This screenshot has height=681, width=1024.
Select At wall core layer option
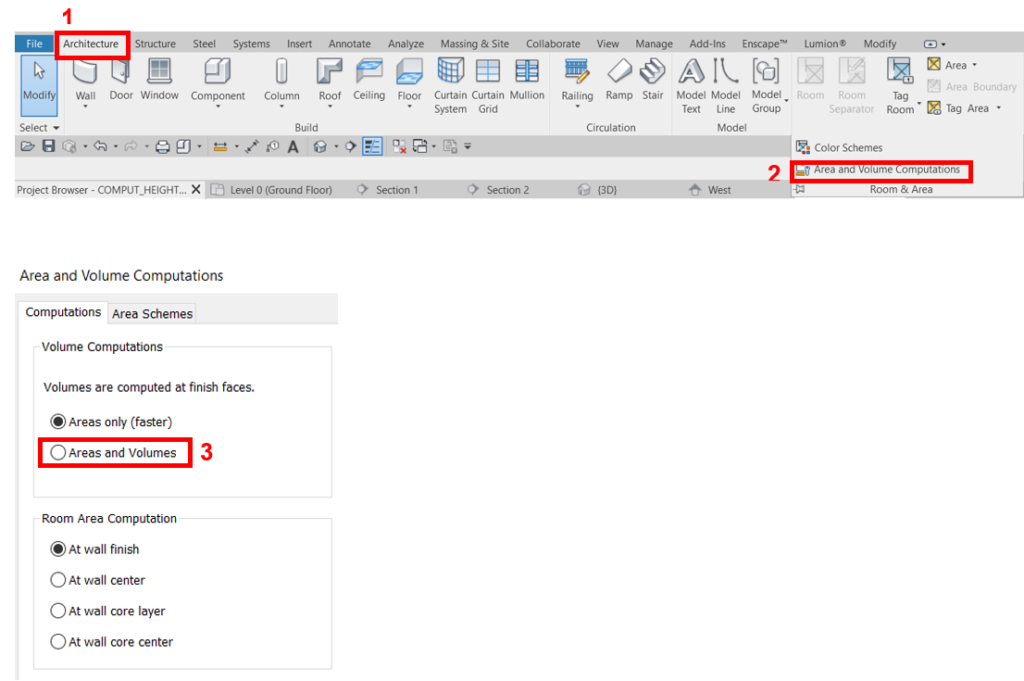point(108,611)
